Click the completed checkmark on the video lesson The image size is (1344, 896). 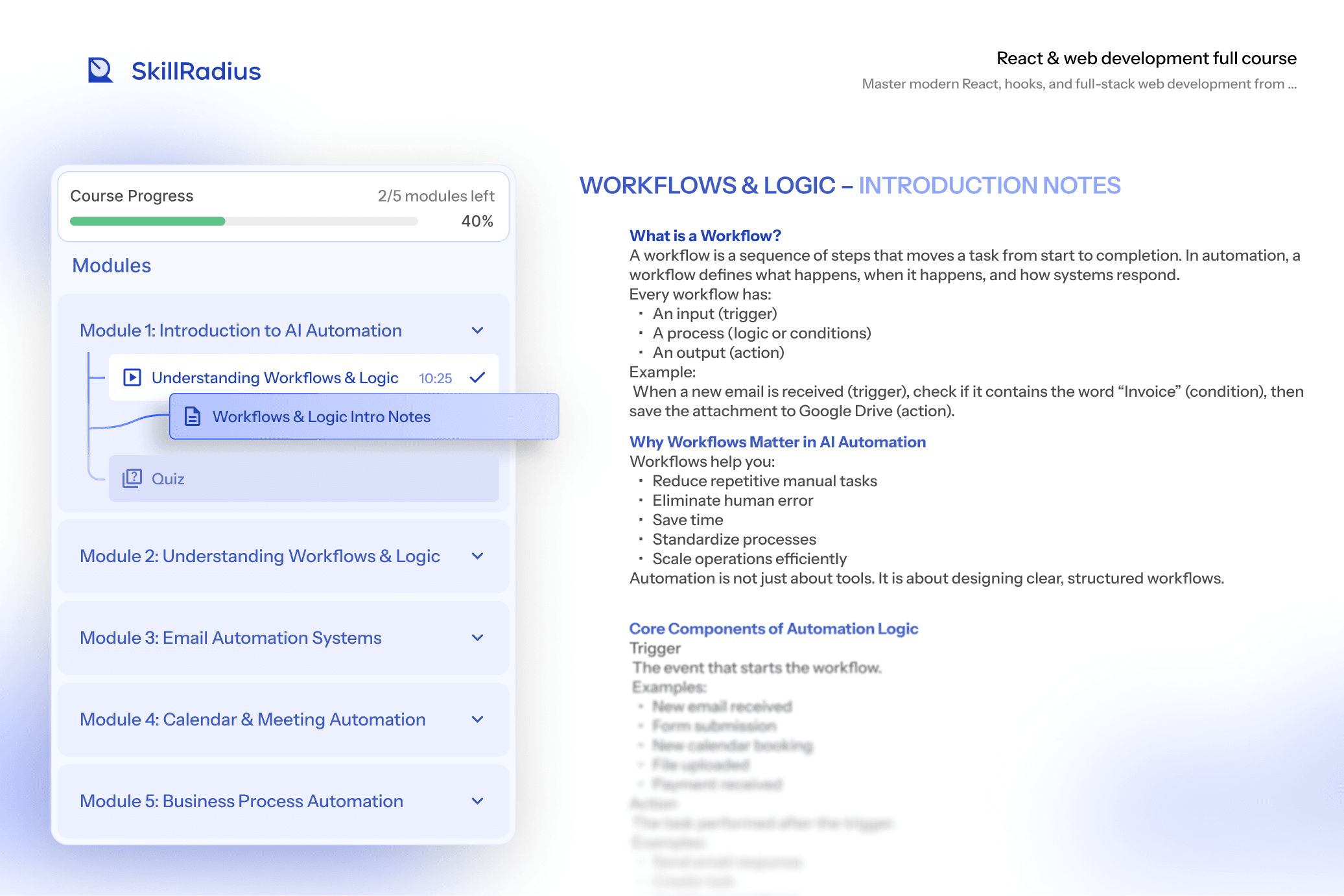click(478, 377)
